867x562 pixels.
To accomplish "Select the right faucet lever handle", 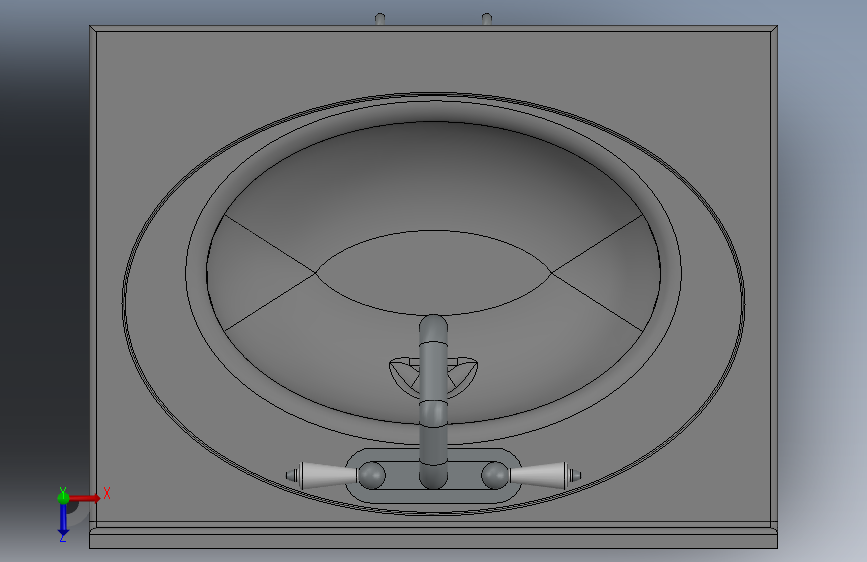I will pos(545,475).
